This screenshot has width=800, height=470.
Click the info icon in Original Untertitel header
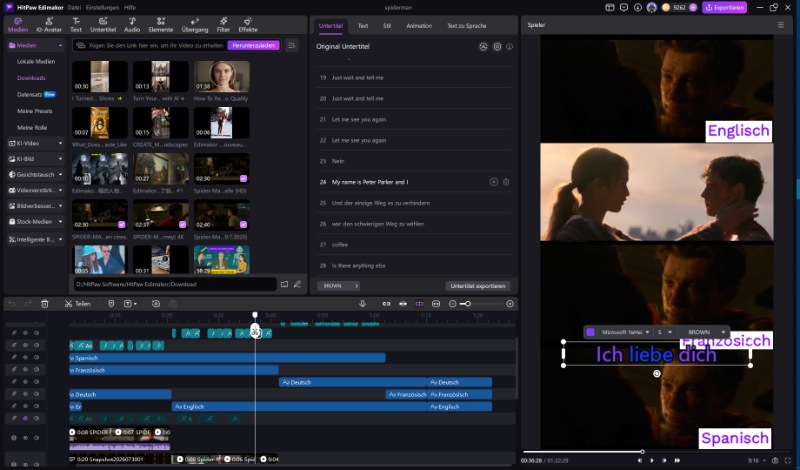click(x=509, y=46)
